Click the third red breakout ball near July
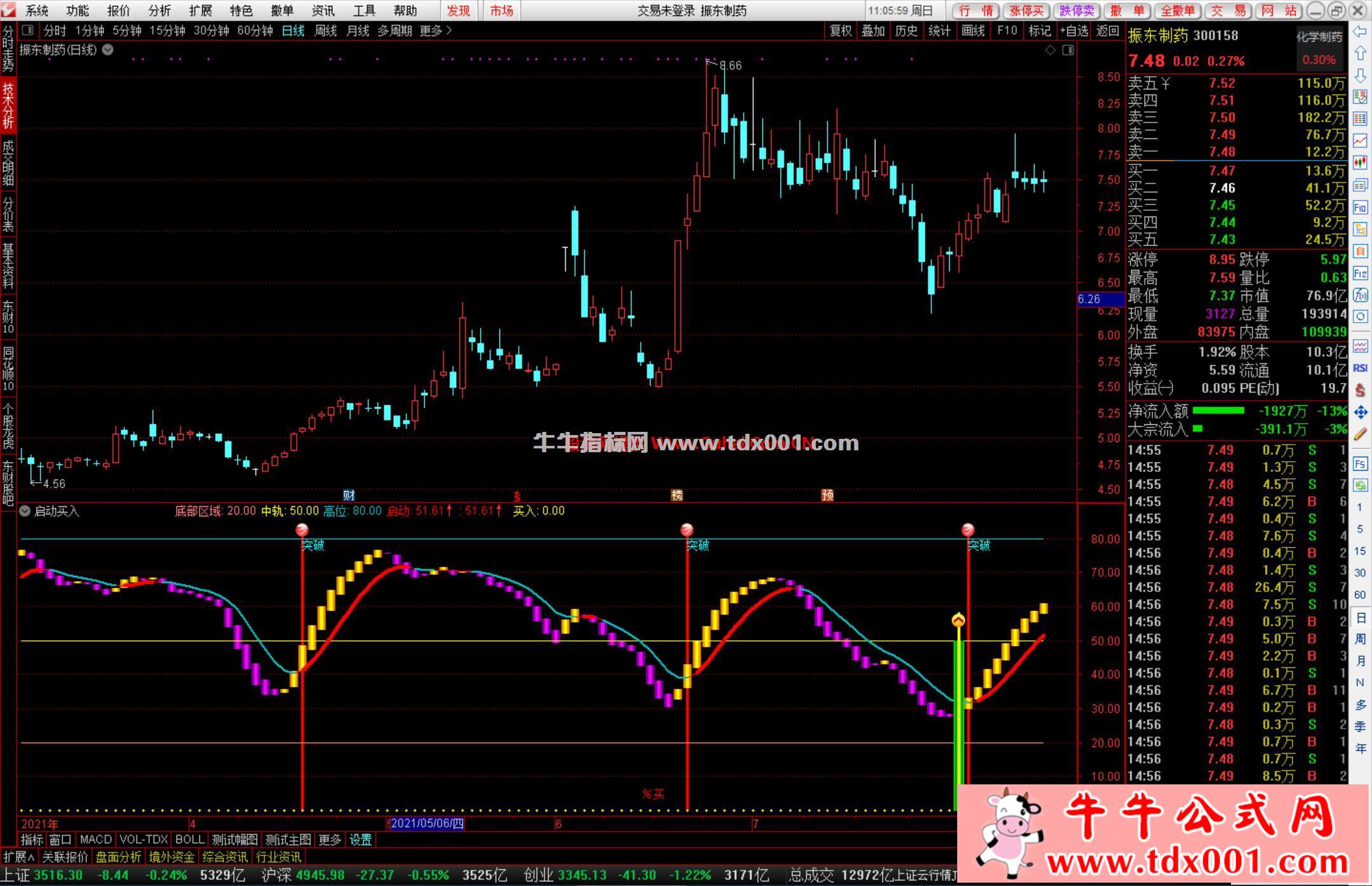1372x886 pixels. 967,530
